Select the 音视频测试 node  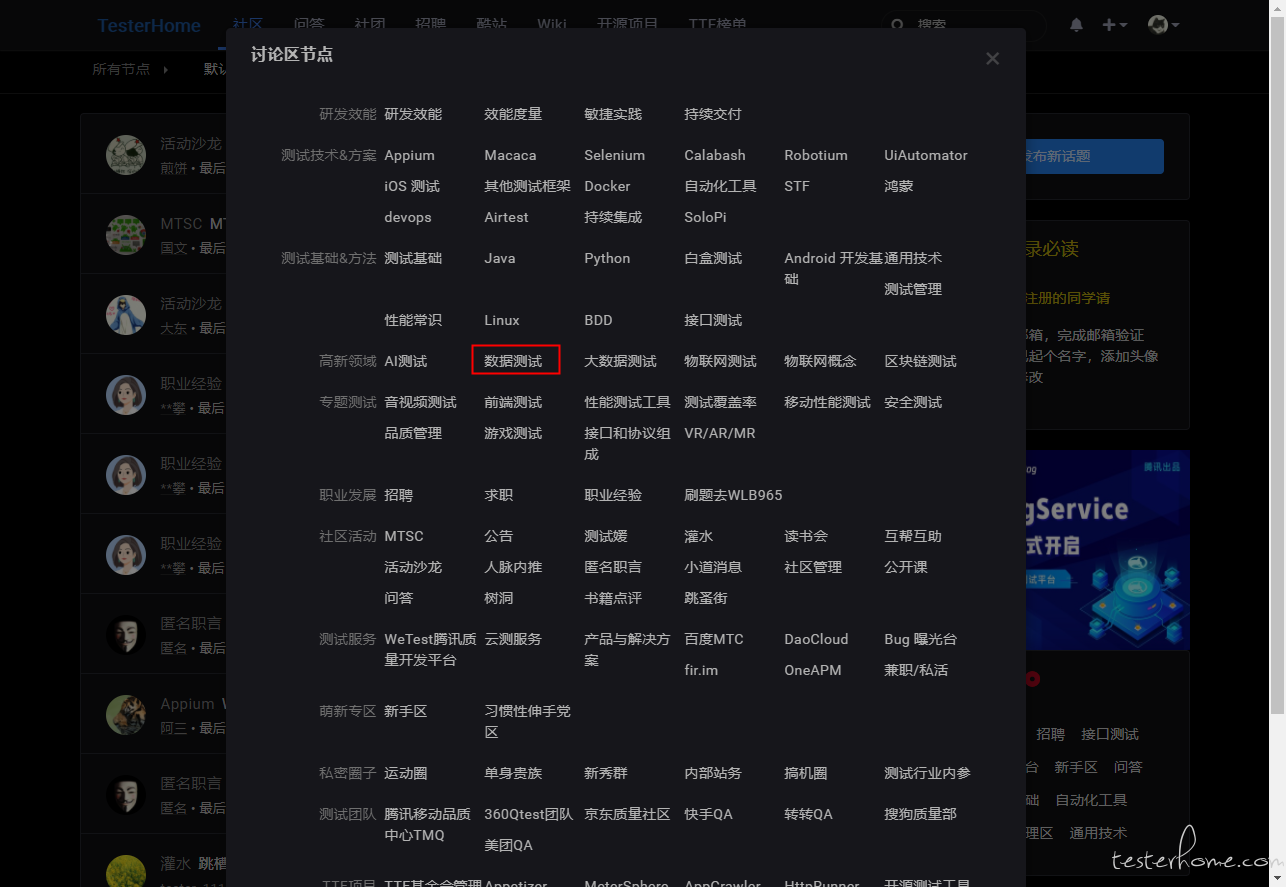click(x=420, y=402)
